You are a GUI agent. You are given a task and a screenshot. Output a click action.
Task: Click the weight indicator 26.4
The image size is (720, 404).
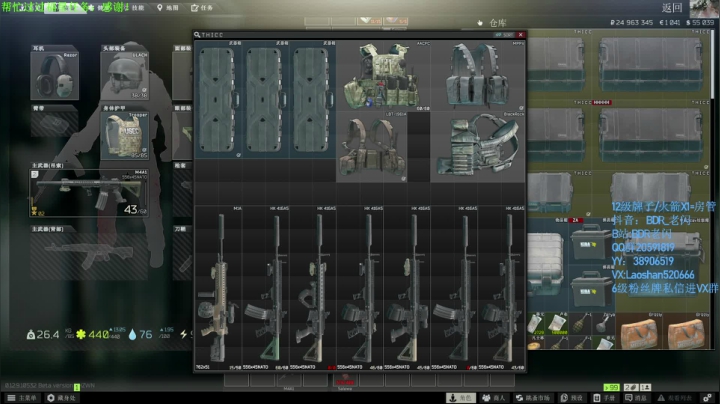point(43,335)
